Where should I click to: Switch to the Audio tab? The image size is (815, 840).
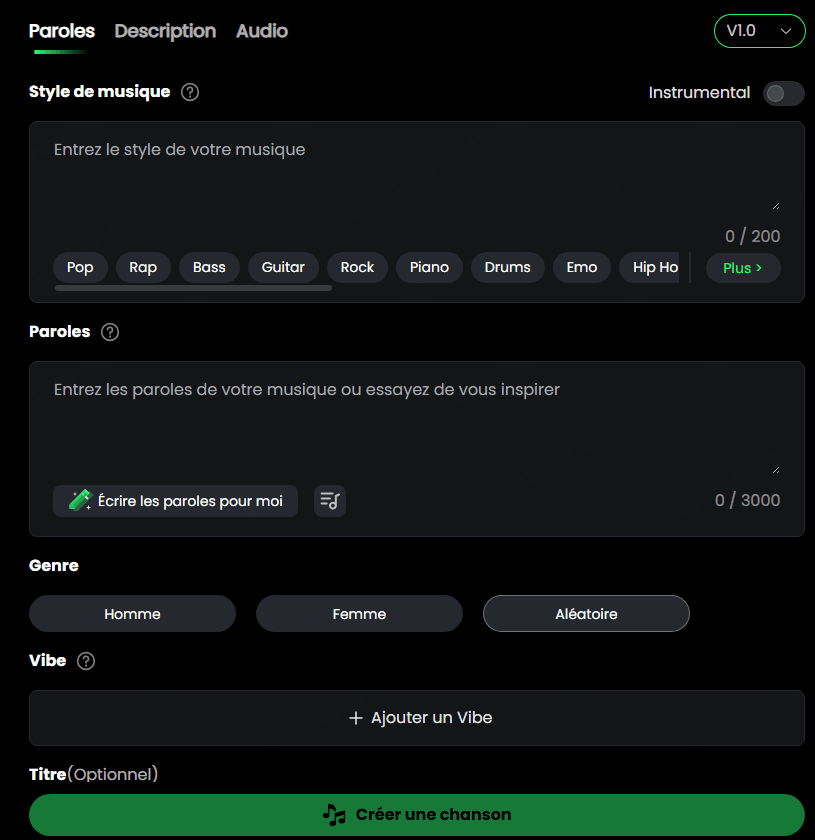click(262, 31)
